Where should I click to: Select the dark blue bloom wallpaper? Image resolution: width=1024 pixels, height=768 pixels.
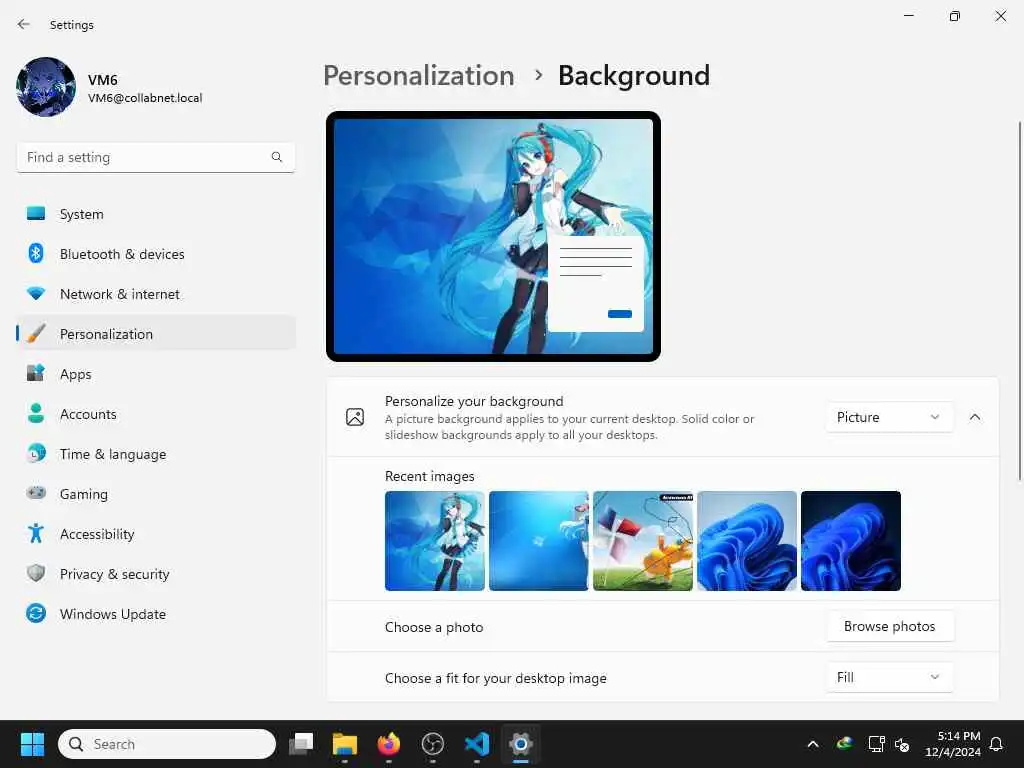click(x=851, y=541)
